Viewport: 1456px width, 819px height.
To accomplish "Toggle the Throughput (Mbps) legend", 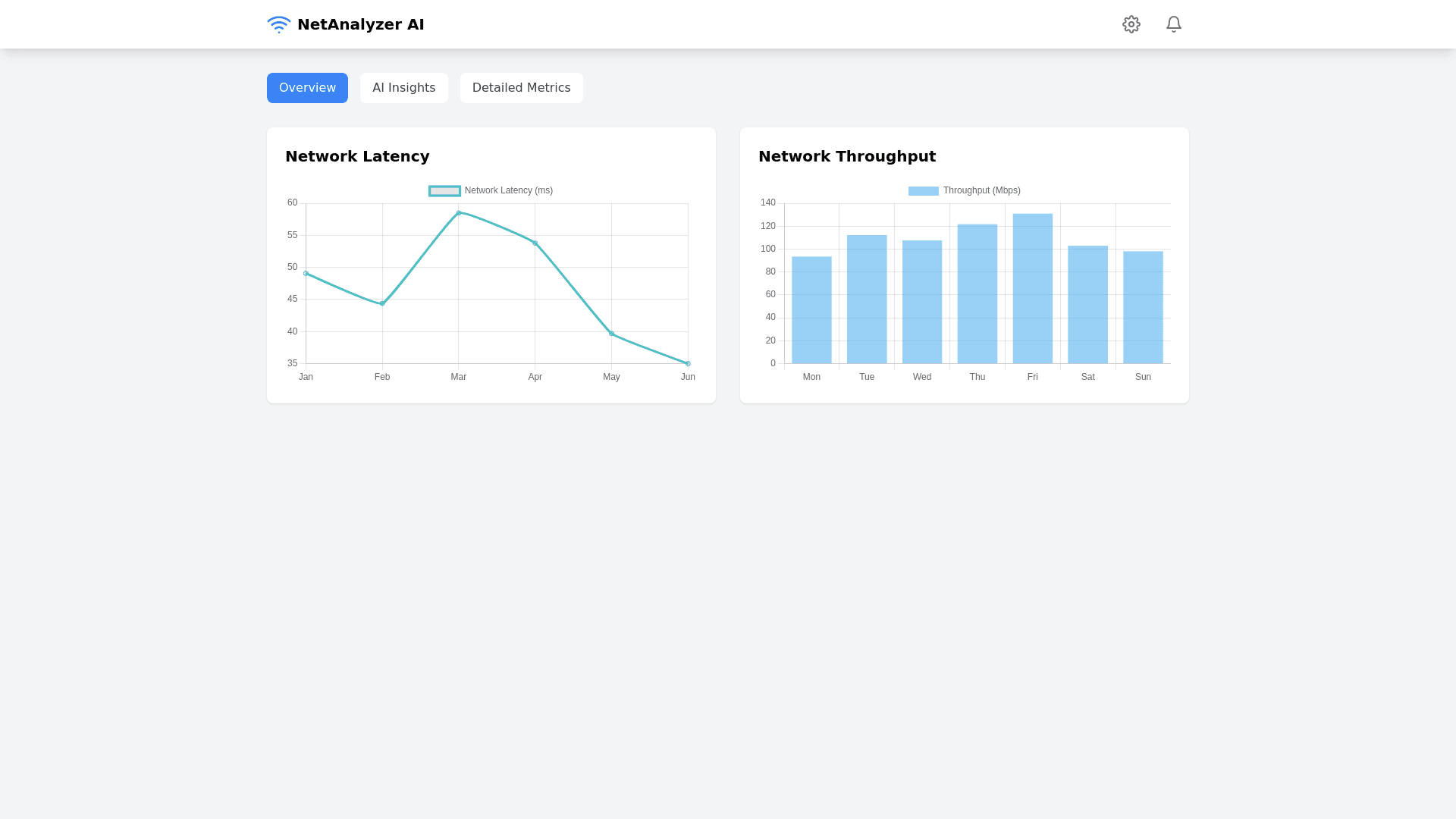I will click(x=981, y=190).
